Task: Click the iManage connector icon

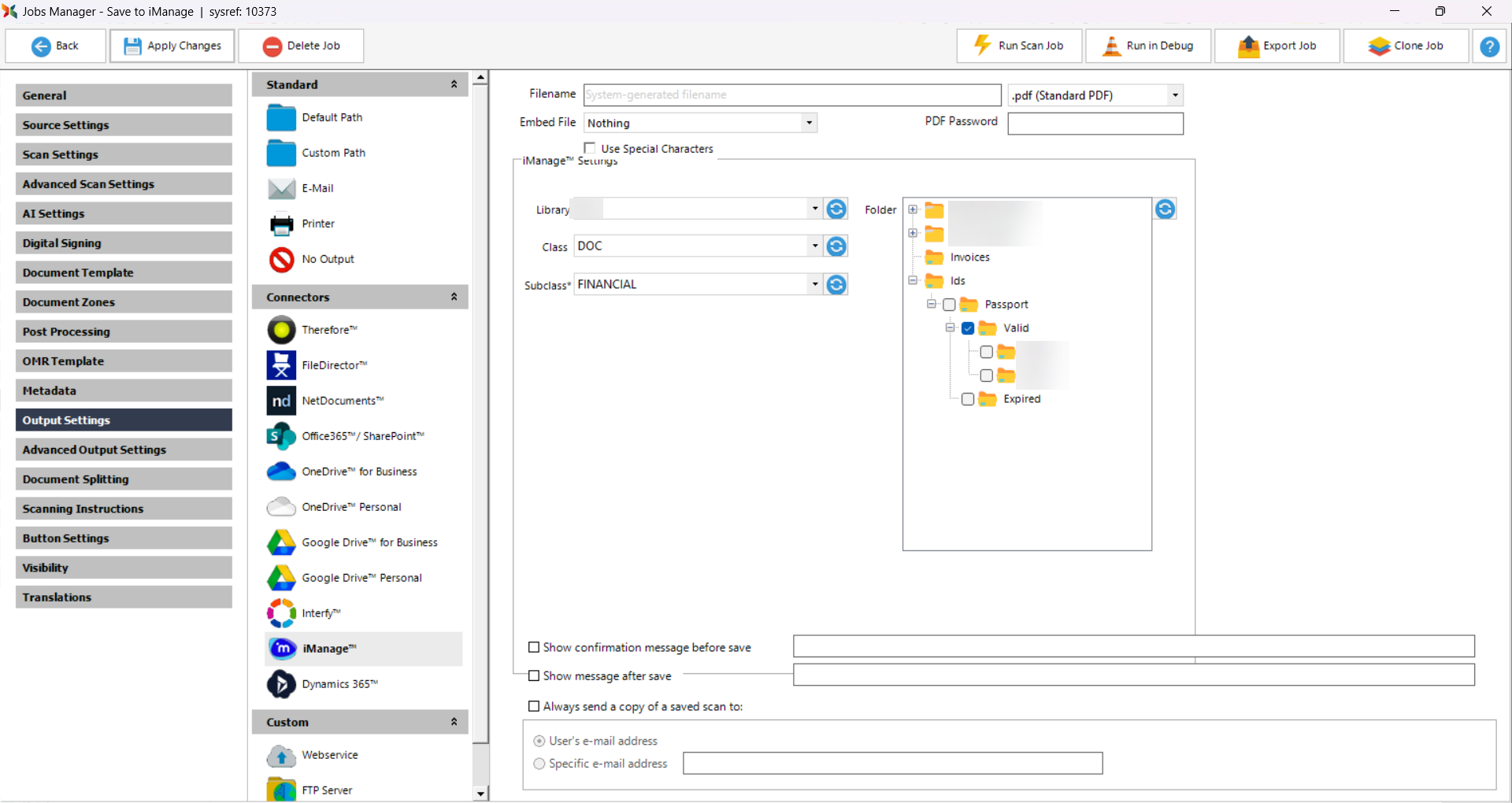Action: (282, 649)
